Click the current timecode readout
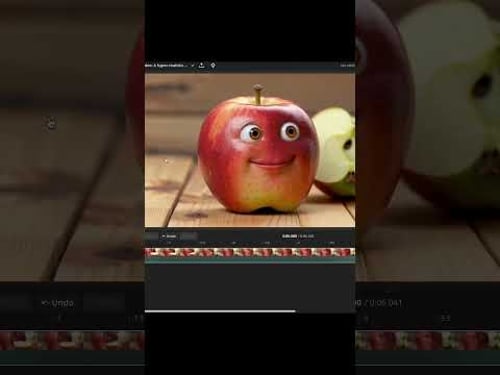 [x=289, y=236]
